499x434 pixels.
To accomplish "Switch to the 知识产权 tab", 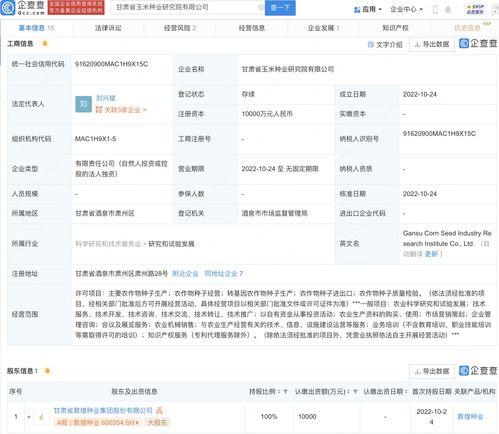I will coord(395,28).
